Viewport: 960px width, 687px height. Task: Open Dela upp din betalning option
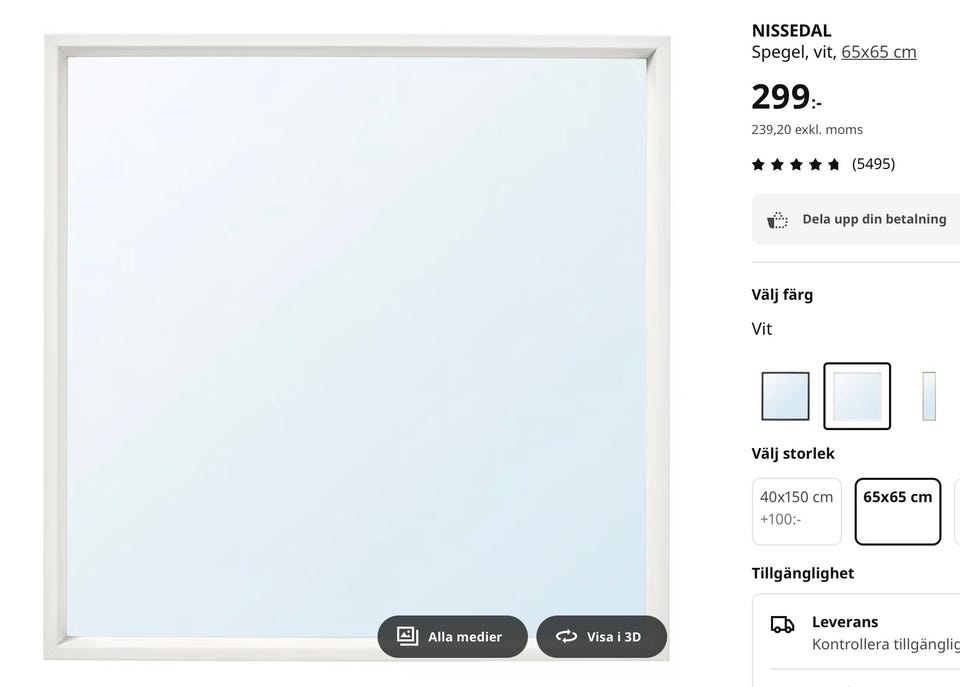click(x=873, y=219)
